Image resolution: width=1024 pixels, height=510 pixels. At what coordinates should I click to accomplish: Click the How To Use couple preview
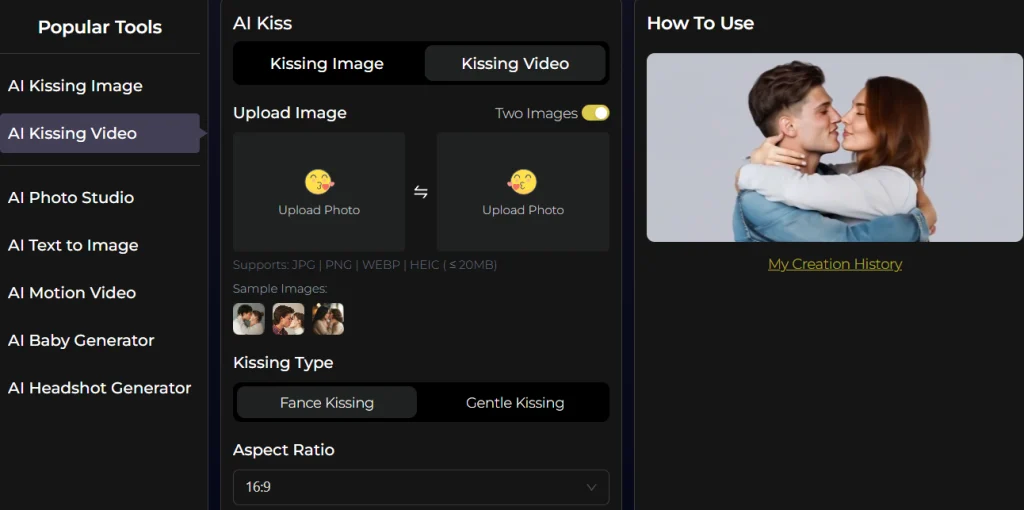(835, 148)
